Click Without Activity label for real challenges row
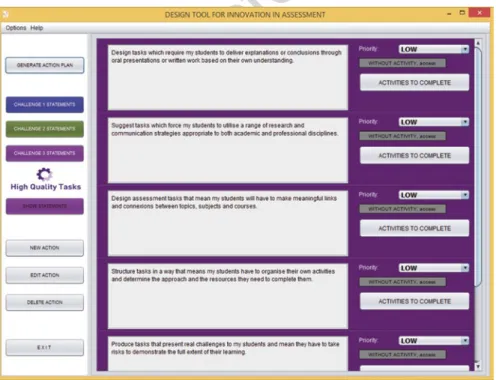496x380 pixels. 402,354
